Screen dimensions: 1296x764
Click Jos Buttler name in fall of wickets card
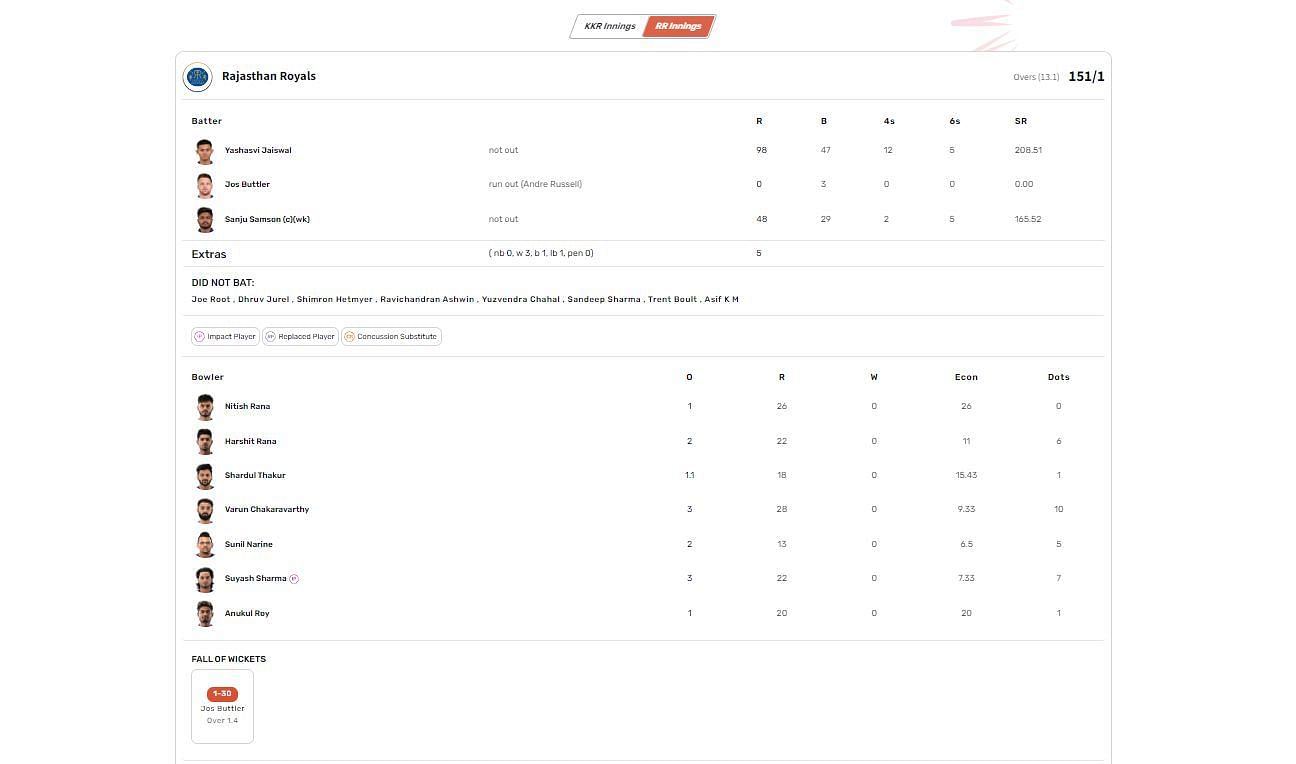click(222, 708)
